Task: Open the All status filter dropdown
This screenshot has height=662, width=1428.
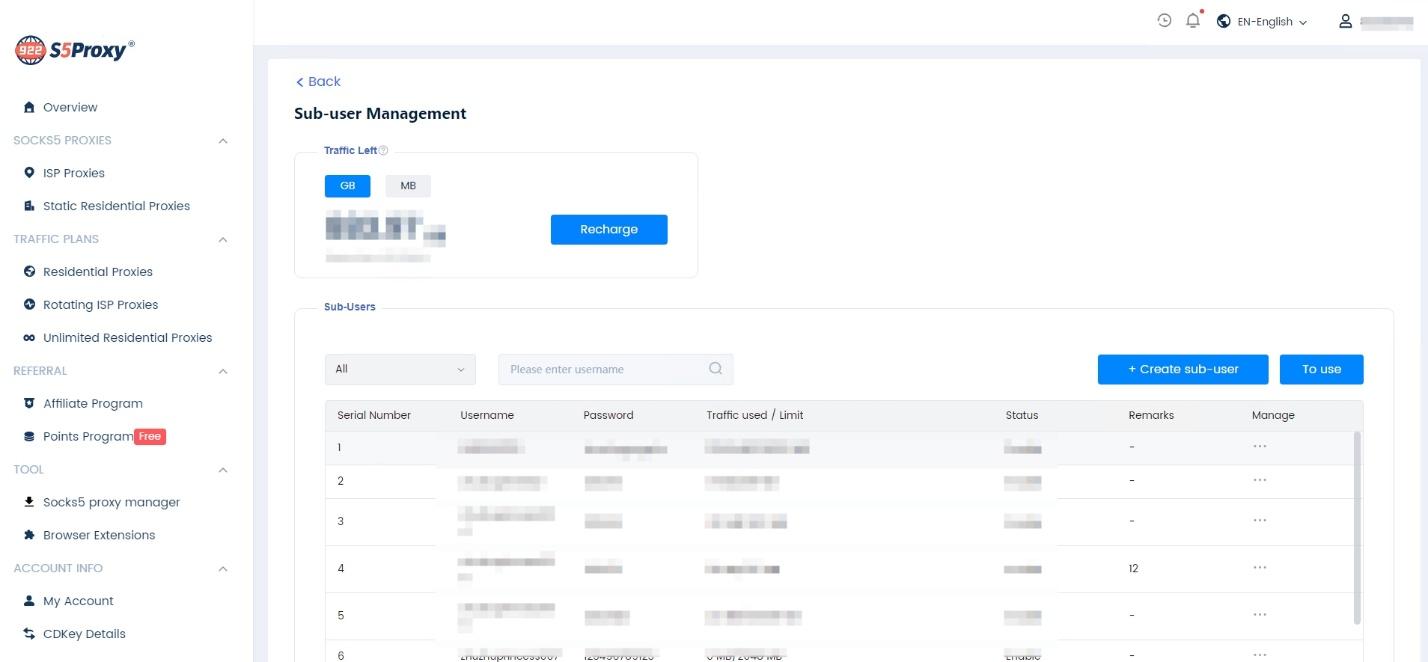Action: [400, 369]
